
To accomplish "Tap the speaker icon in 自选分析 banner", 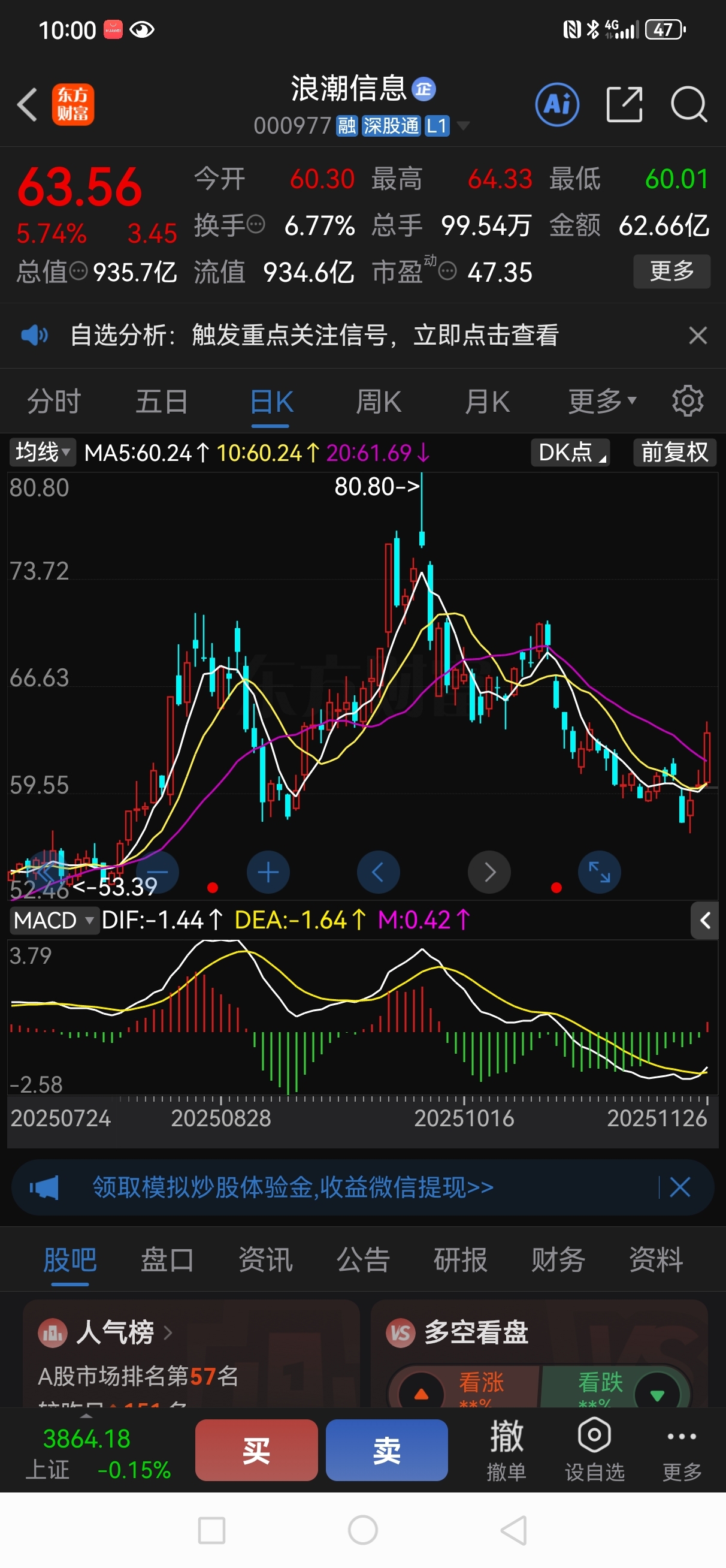I will (x=34, y=336).
